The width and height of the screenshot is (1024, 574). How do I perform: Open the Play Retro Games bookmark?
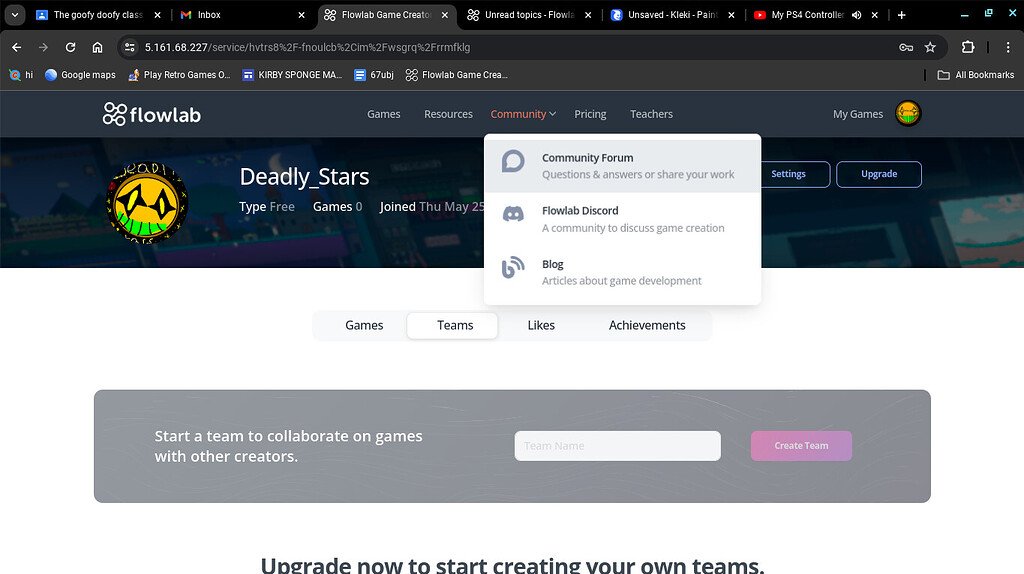click(180, 75)
